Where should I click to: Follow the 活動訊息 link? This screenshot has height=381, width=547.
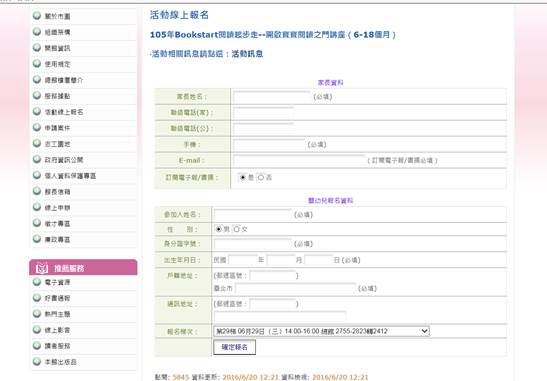coord(247,54)
